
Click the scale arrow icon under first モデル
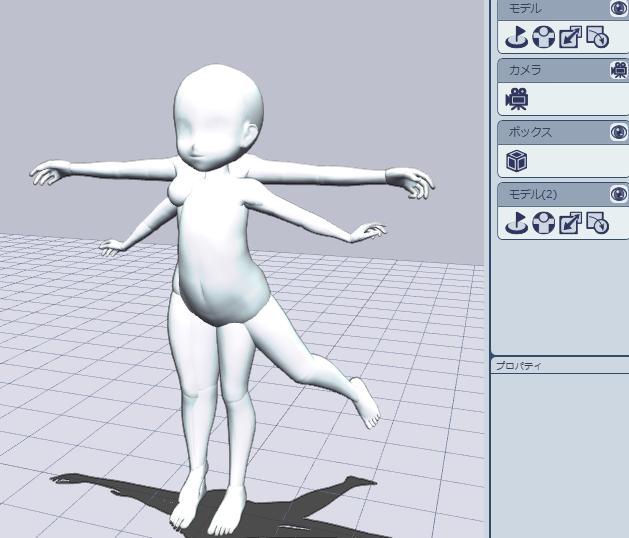pyautogui.click(x=570, y=38)
